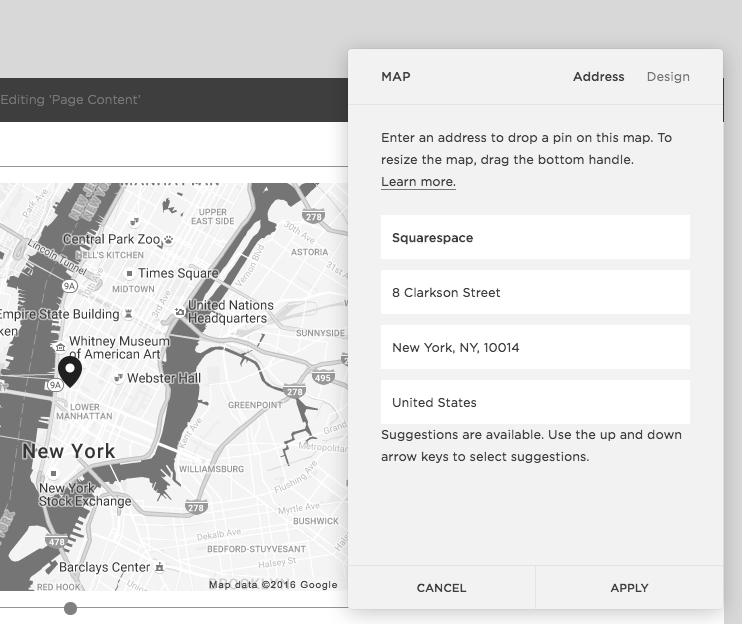The image size is (742, 624).
Task: Click the black location pin on map
Action: click(69, 370)
